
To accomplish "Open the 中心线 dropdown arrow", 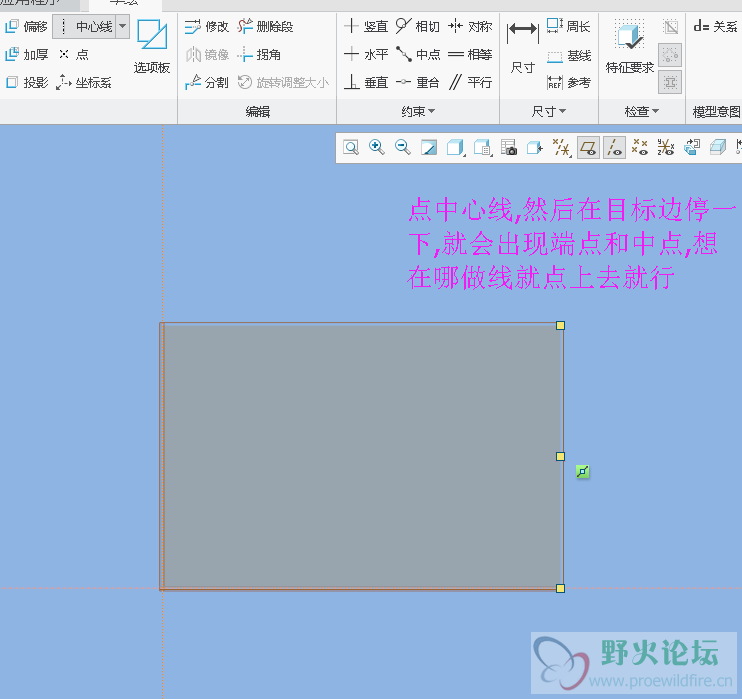I will [x=122, y=26].
